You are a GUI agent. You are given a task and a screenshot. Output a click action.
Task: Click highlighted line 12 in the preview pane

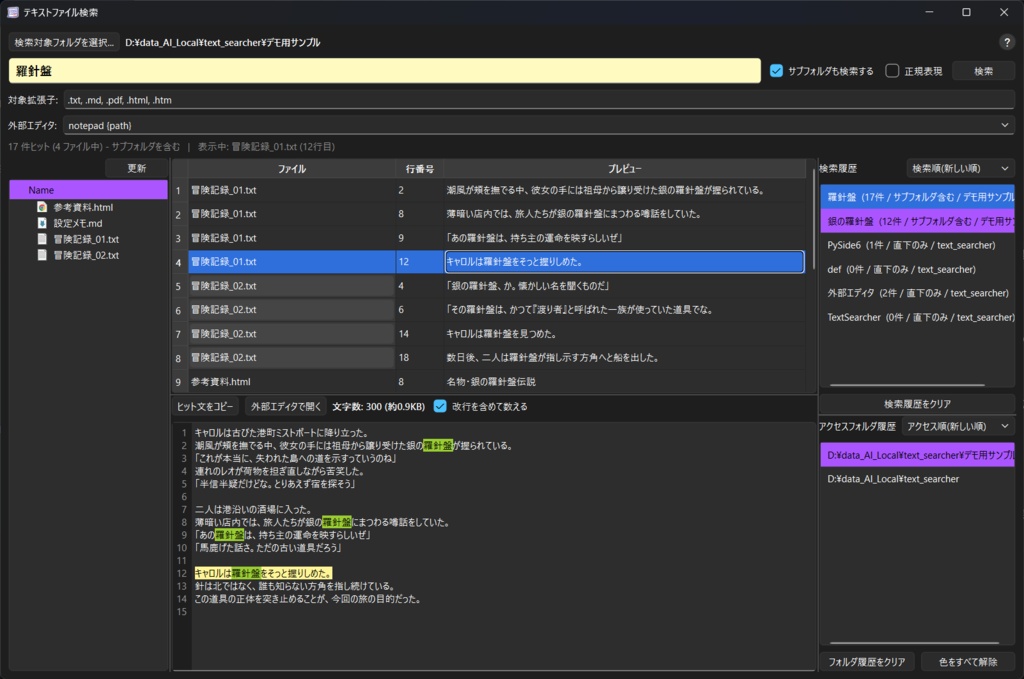263,573
